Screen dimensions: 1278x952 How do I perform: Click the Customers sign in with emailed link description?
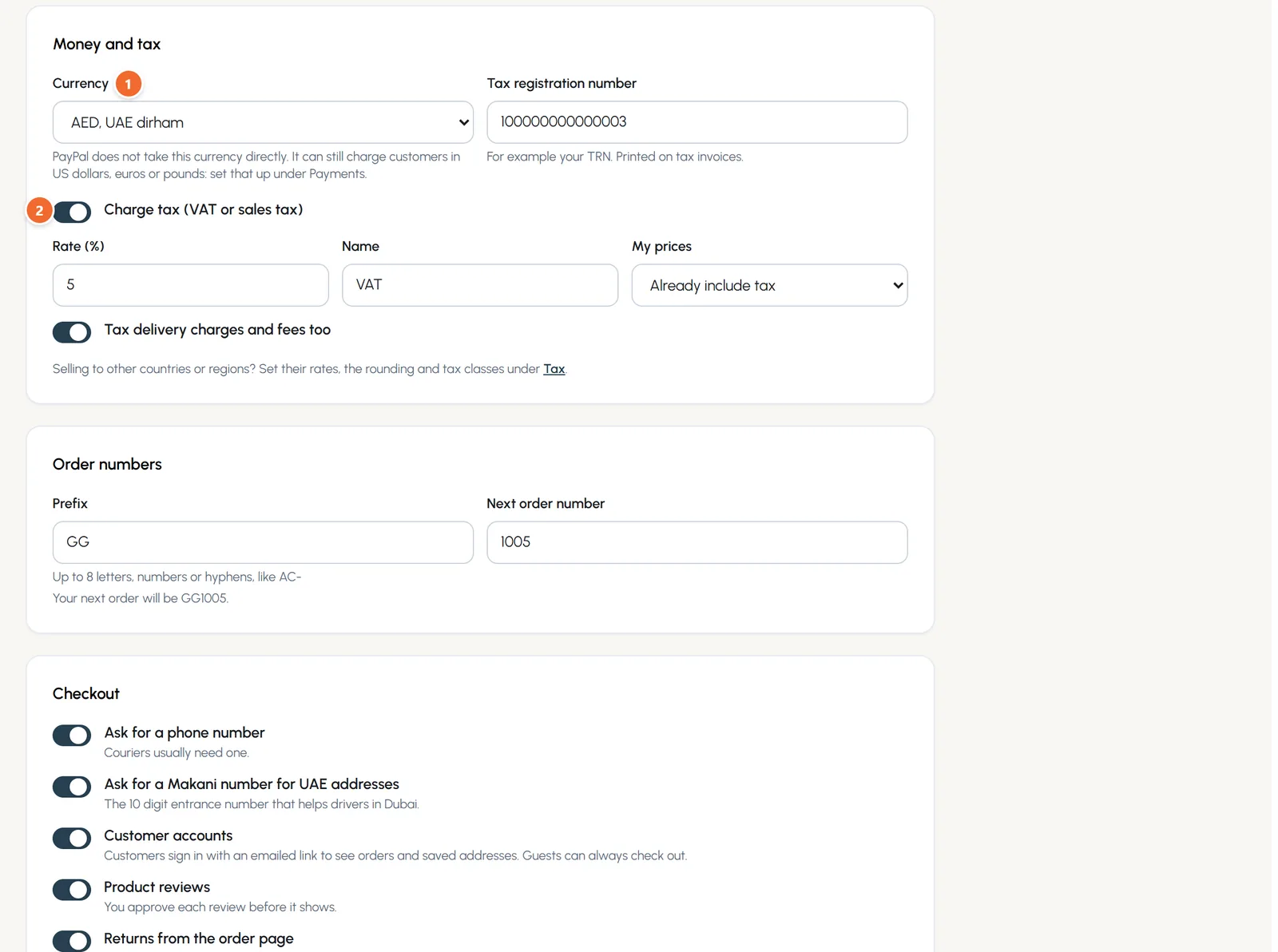point(395,855)
